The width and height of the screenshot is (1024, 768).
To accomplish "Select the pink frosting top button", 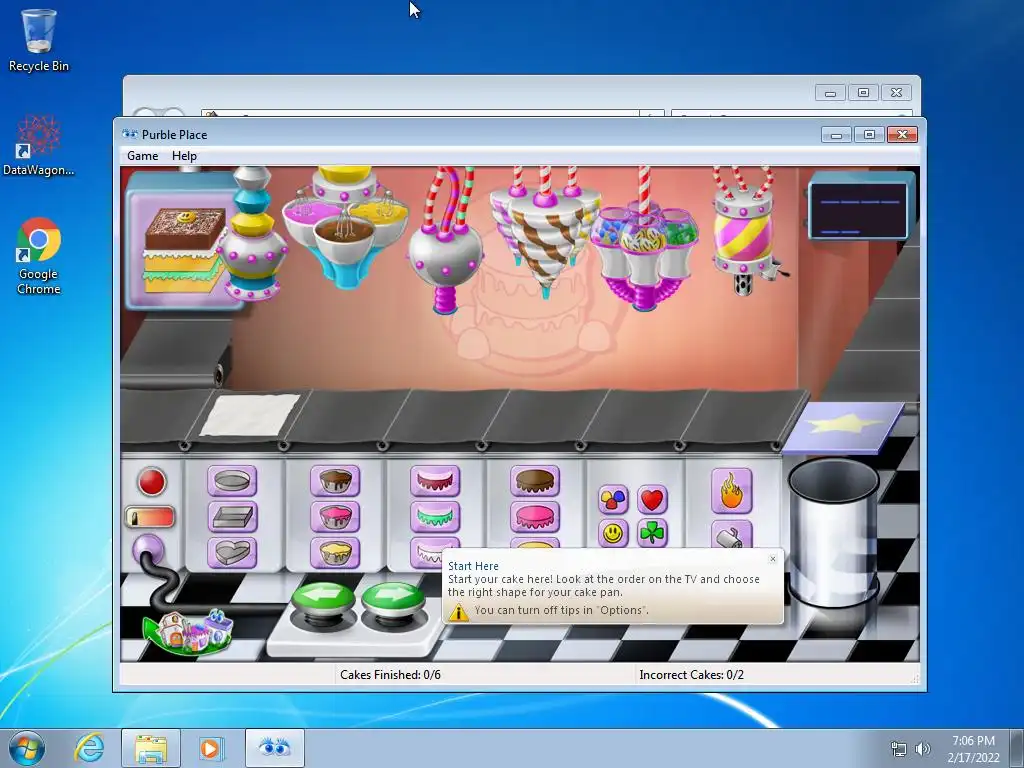I will (x=535, y=517).
